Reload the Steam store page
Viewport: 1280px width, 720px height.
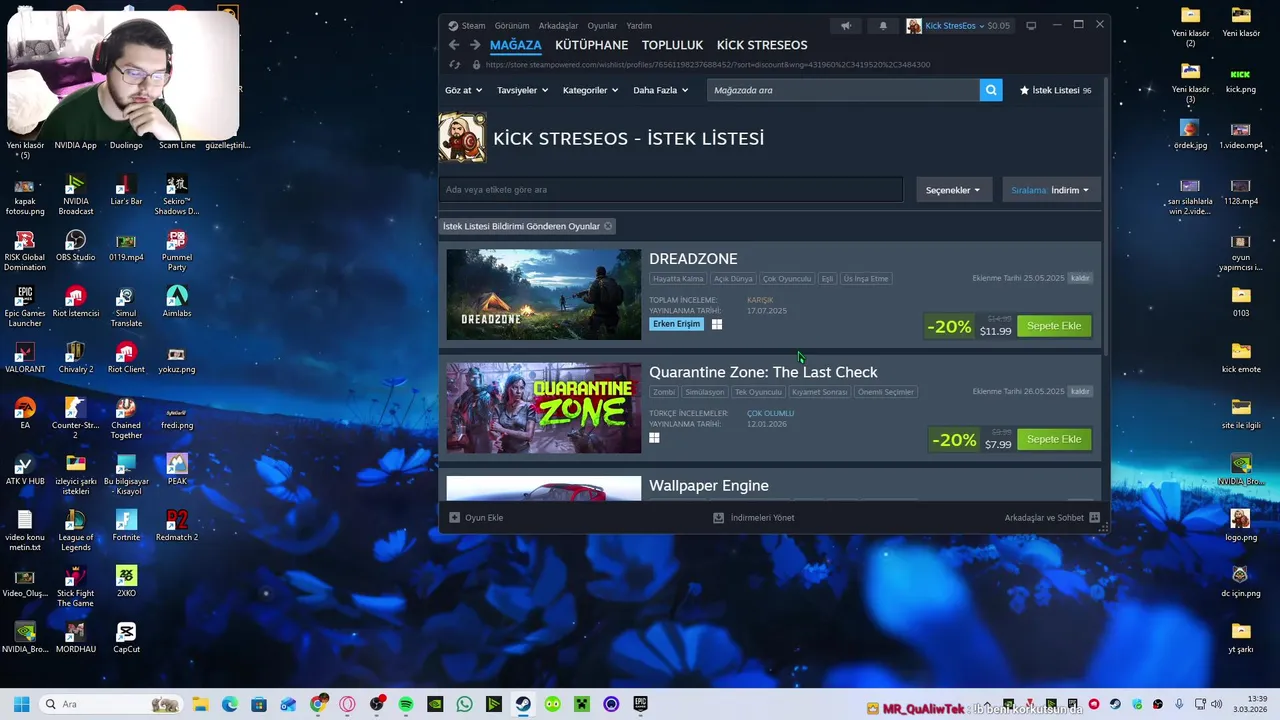click(x=454, y=65)
